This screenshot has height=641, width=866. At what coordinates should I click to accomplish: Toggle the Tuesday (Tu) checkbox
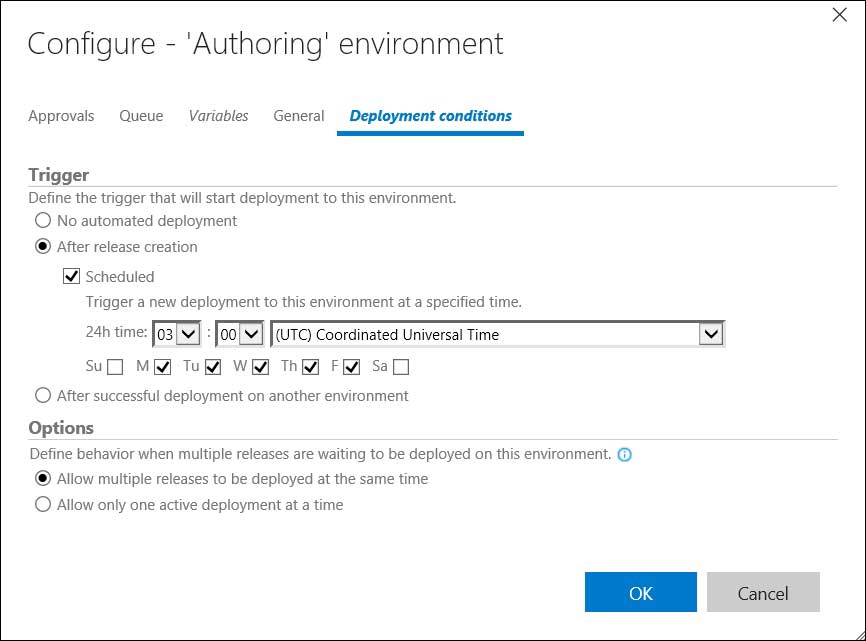(x=213, y=367)
